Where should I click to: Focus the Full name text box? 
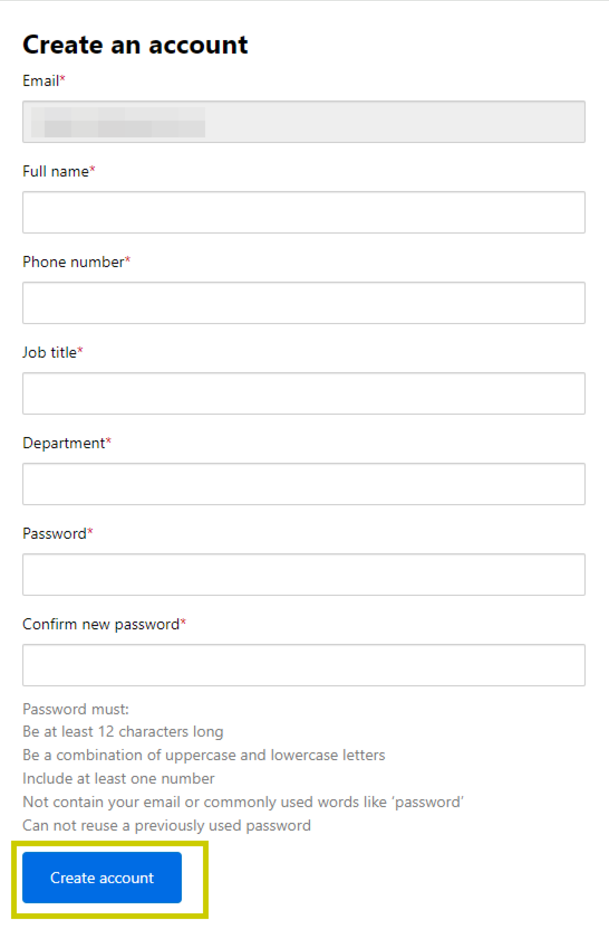303,212
